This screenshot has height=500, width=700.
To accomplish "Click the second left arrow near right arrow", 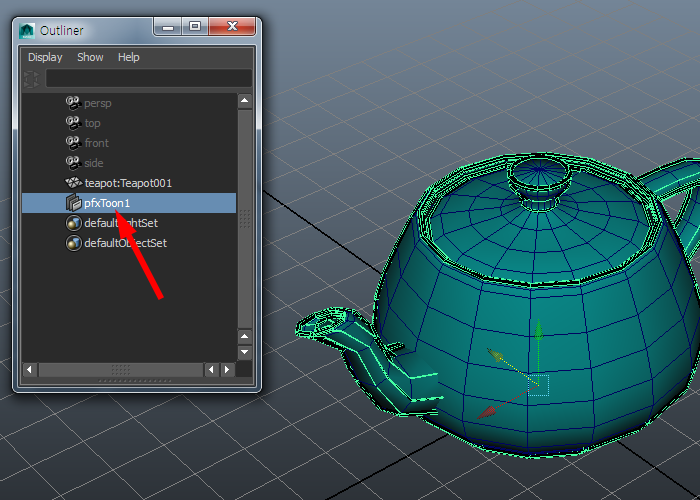I will pos(211,370).
